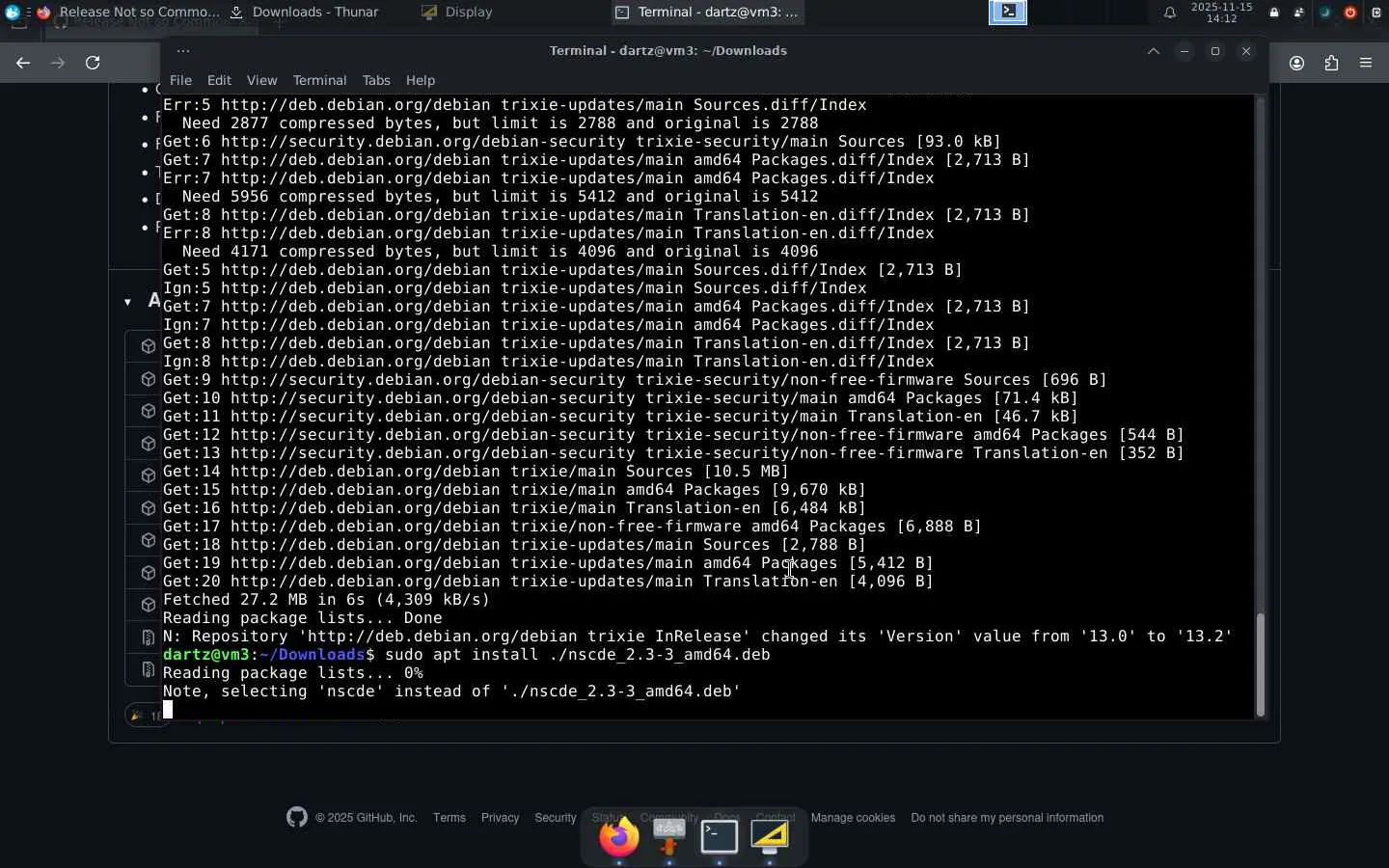Screen dimensions: 1389x868
Task: Open the File menu in Terminal
Action: click(180, 80)
